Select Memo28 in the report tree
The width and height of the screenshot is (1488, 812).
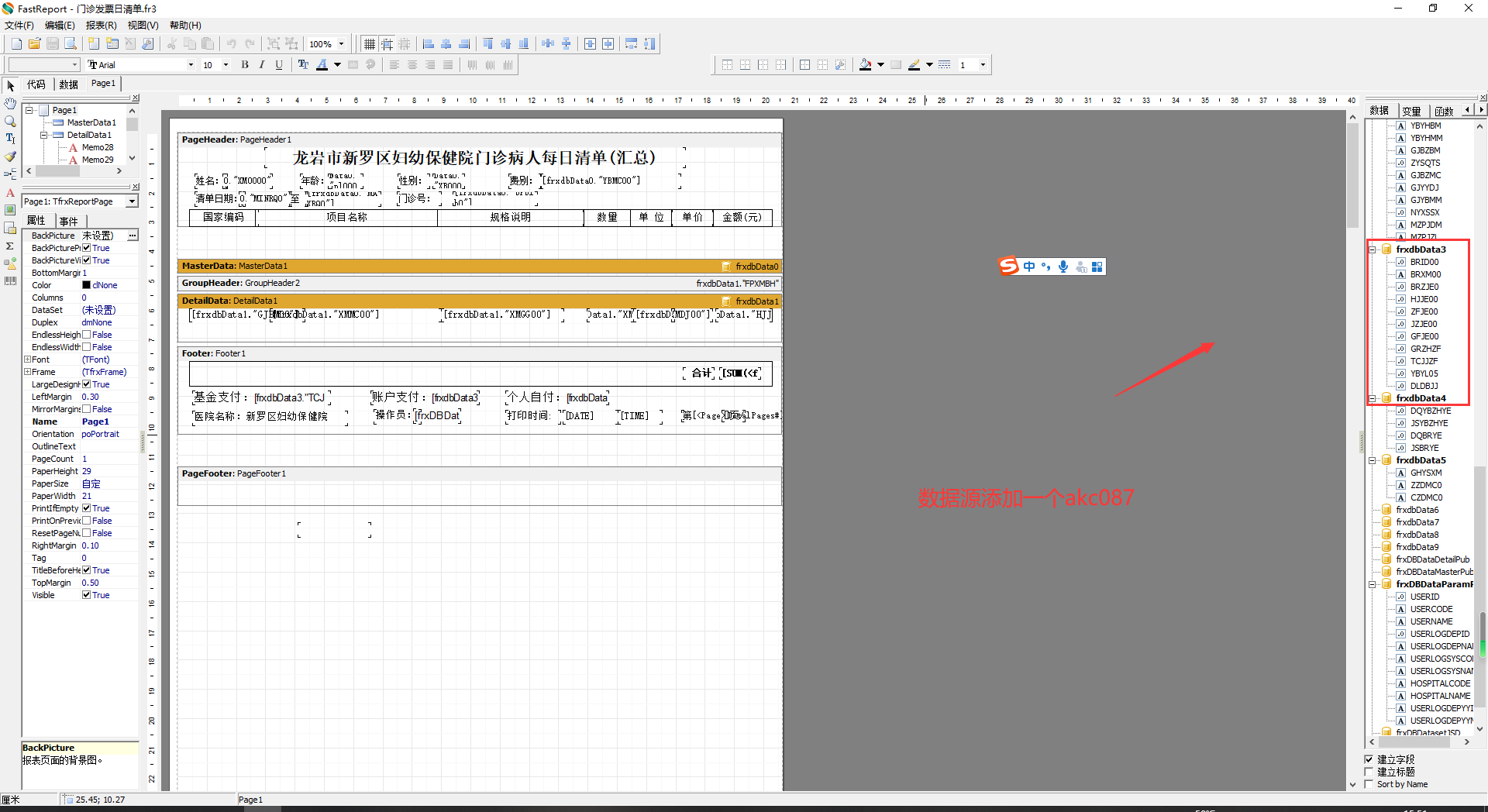(x=98, y=147)
